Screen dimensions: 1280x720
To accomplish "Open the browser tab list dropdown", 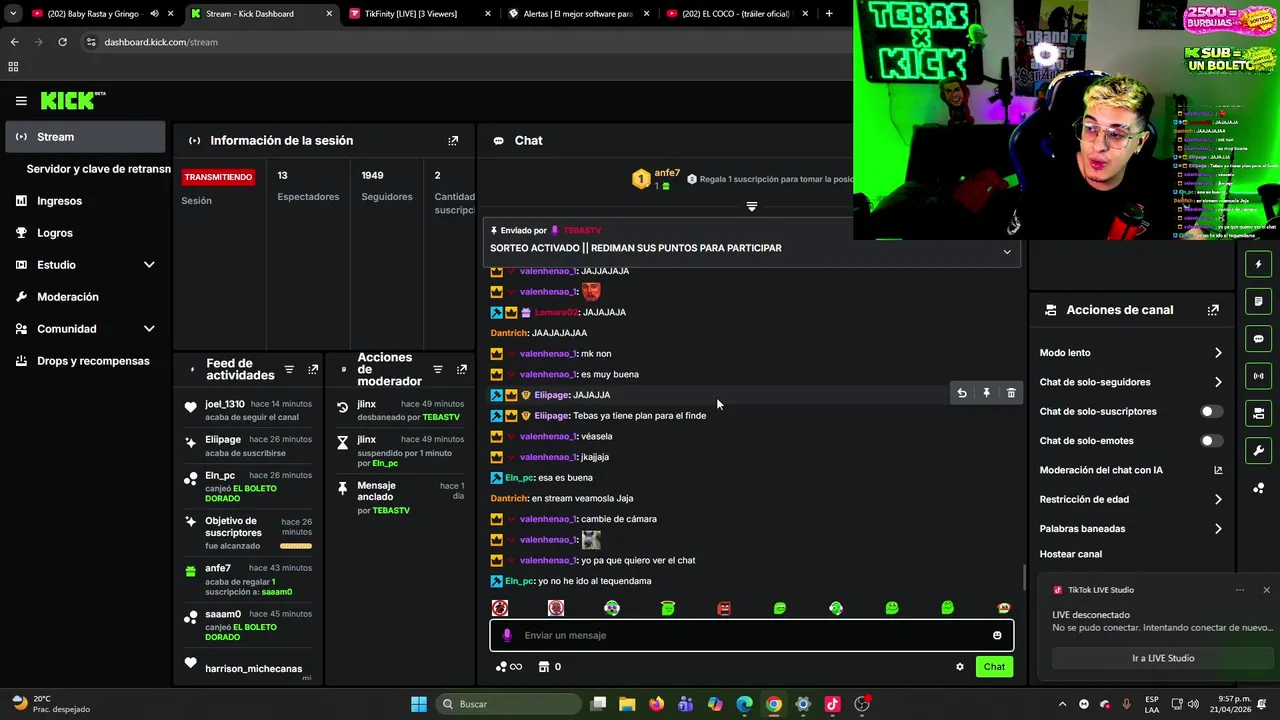I will click(x=13, y=14).
